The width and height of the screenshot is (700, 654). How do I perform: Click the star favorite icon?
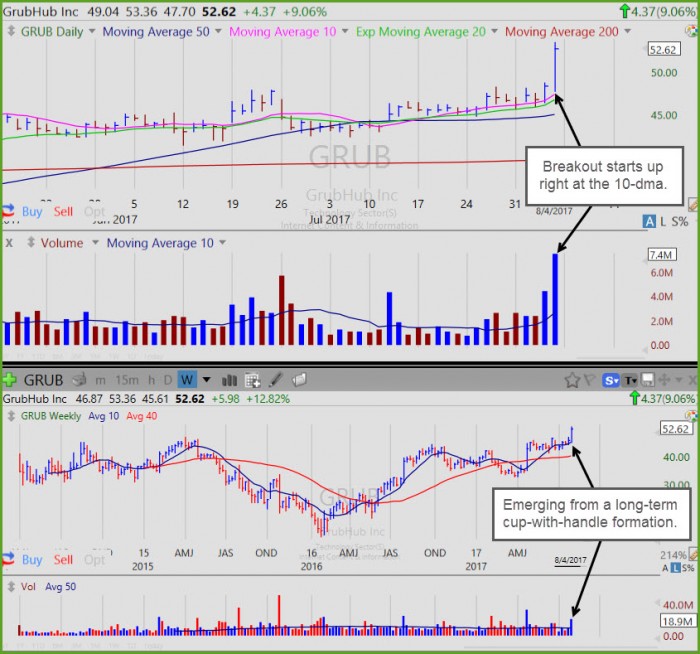point(572,380)
